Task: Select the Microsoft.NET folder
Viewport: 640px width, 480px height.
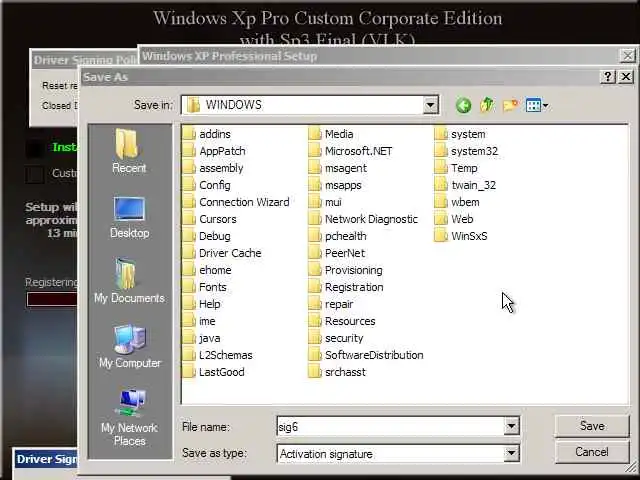Action: [x=350, y=151]
